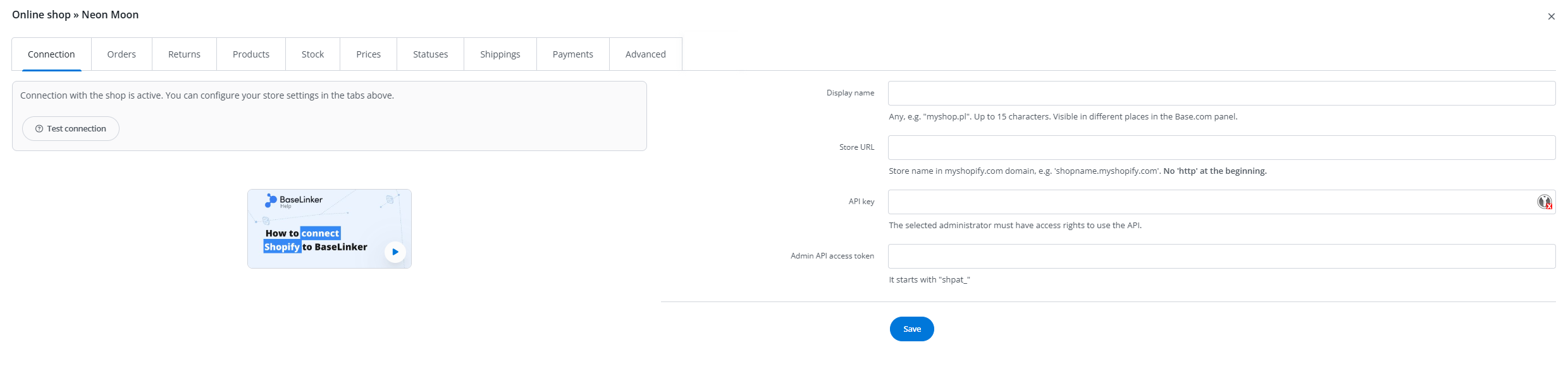Open the Products tab
Screen dimensions: 1568x371
(x=251, y=54)
